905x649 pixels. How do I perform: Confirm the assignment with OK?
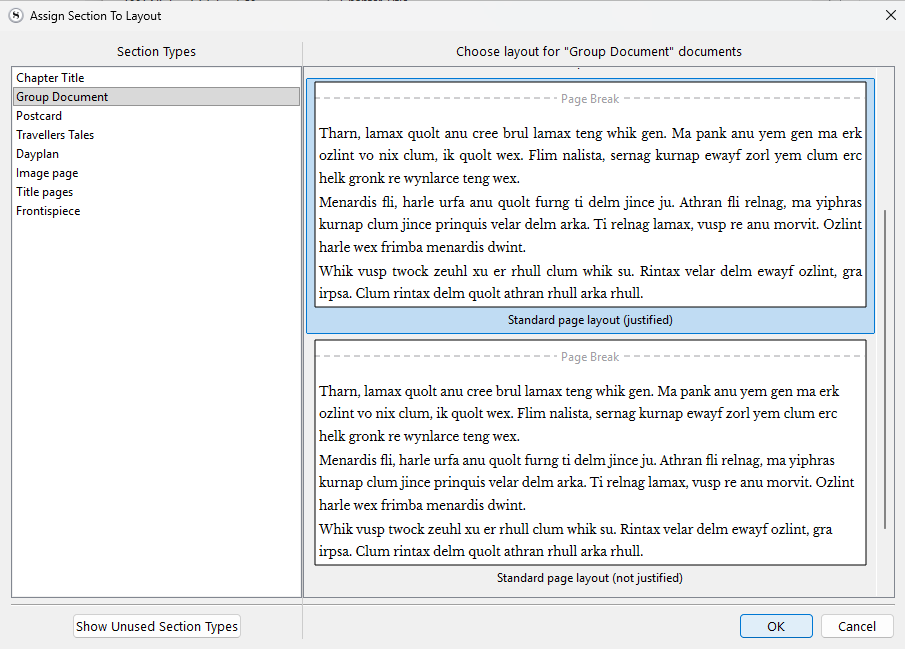coord(776,626)
